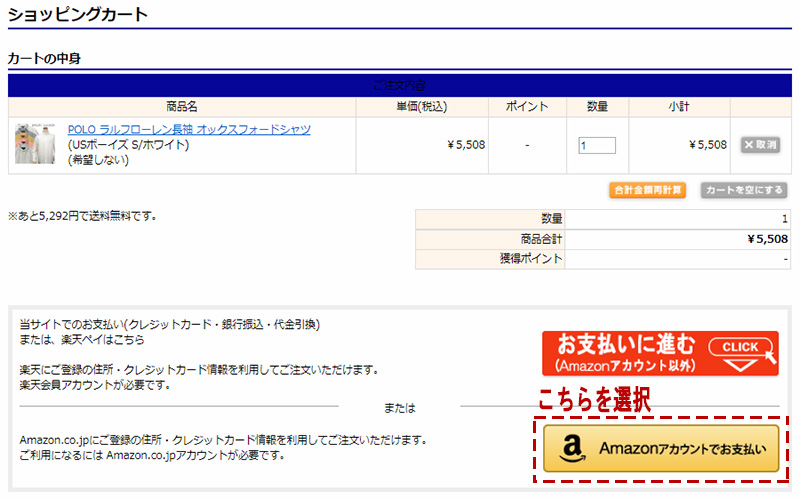Click the Amazon logo icon on the payment button

[572, 448]
